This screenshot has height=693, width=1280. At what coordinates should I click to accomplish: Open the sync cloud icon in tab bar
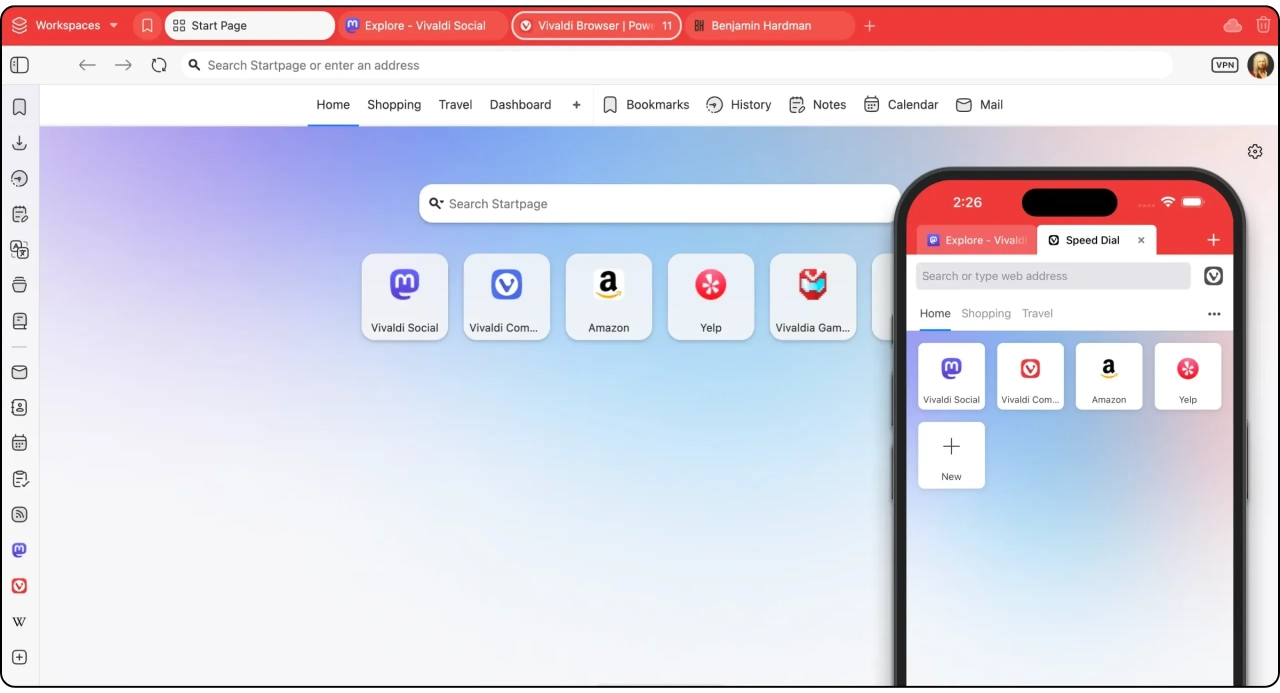point(1232,26)
